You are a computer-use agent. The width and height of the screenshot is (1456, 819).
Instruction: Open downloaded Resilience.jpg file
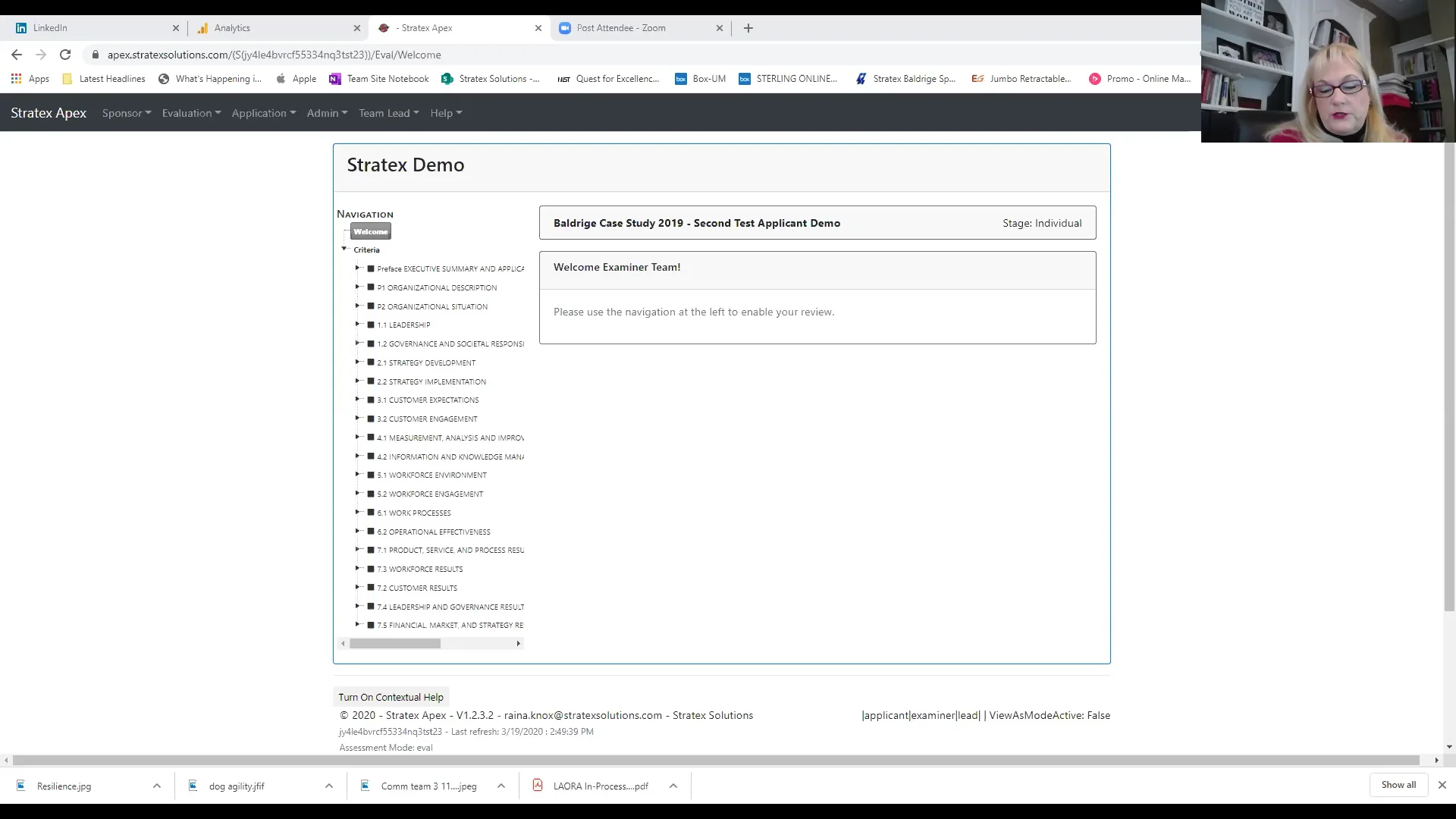tap(64, 786)
